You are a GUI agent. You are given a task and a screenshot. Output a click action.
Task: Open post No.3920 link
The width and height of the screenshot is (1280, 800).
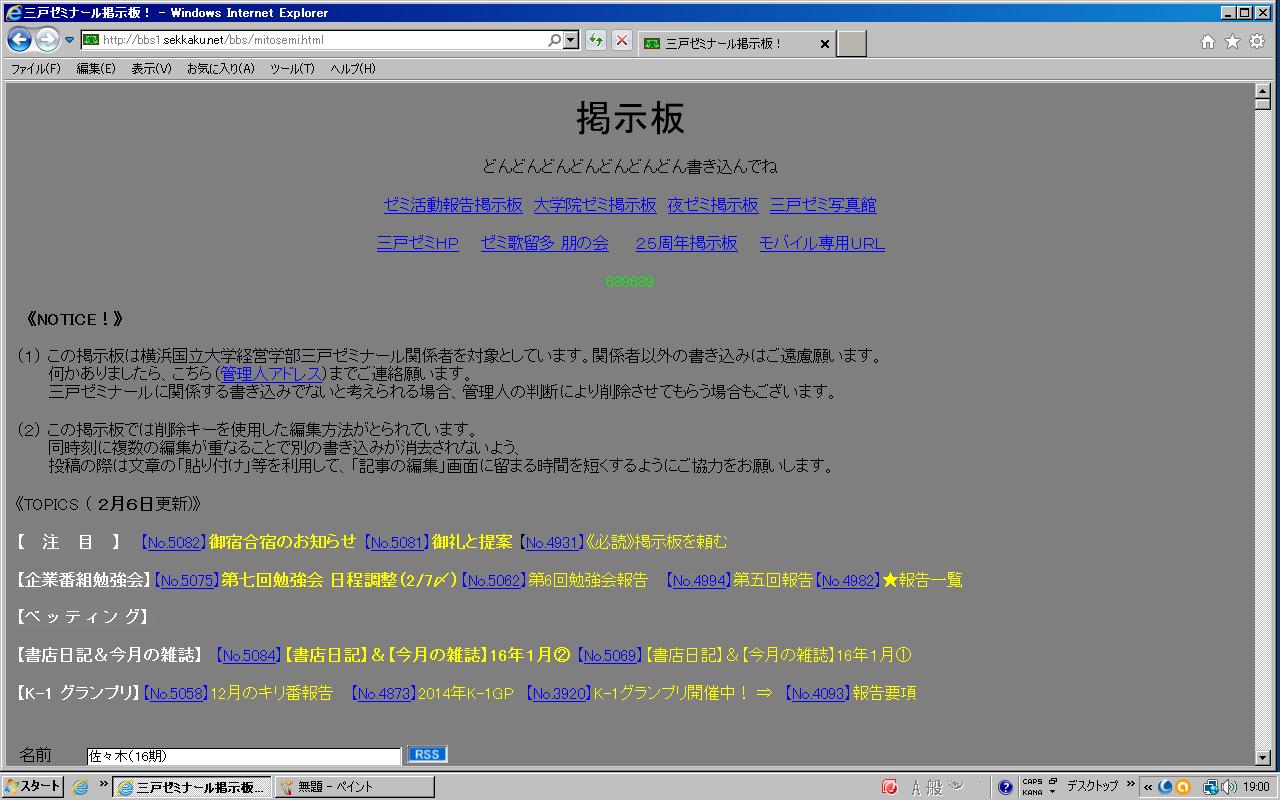click(x=559, y=694)
